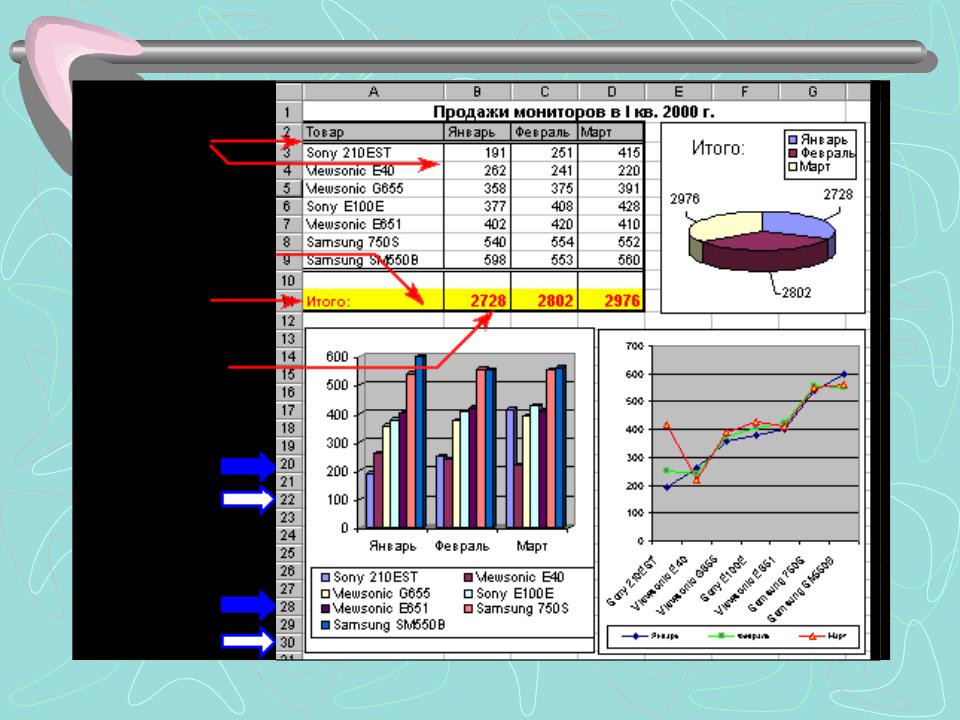Click cell with value 375
960x720 pixels.
[x=544, y=188]
